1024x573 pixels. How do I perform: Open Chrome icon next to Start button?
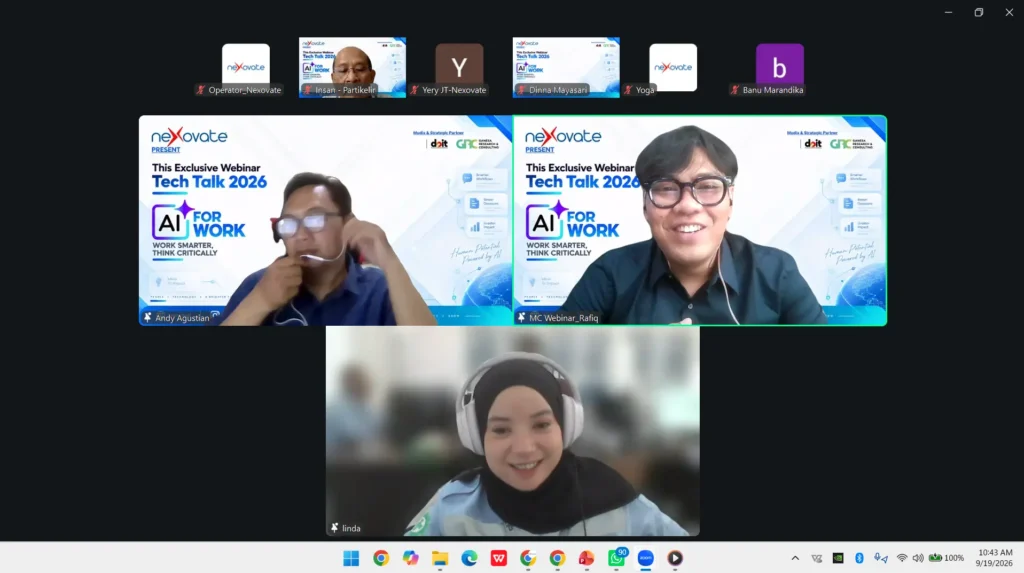pyautogui.click(x=381, y=558)
